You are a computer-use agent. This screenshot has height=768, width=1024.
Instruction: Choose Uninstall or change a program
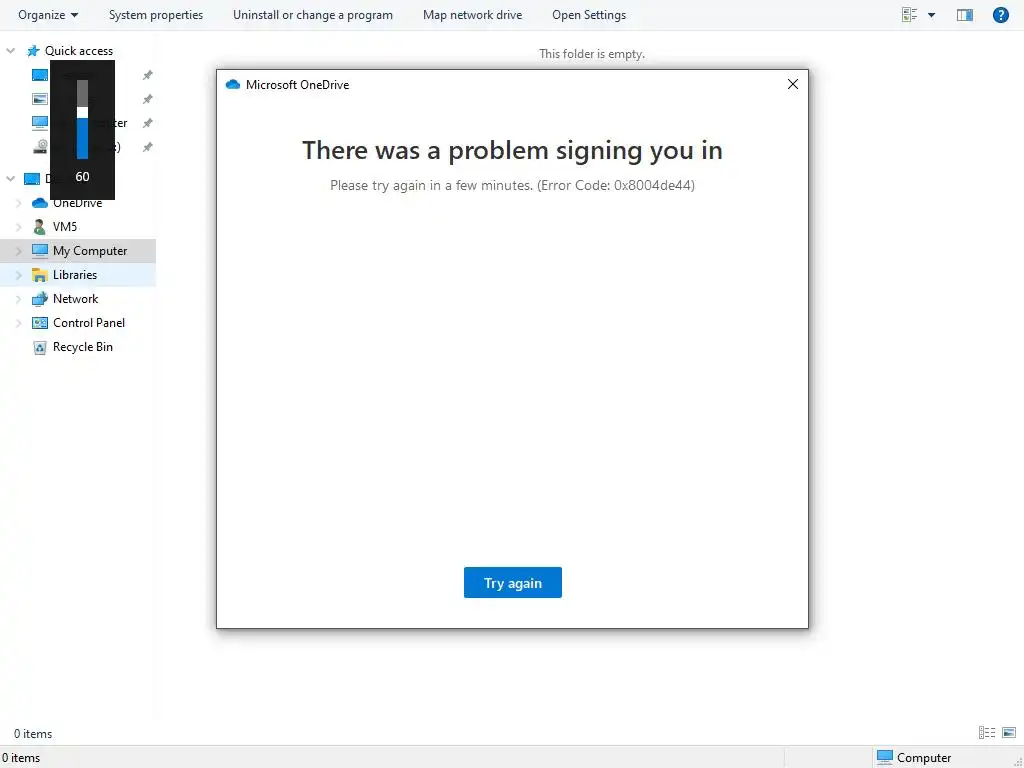[x=313, y=14]
